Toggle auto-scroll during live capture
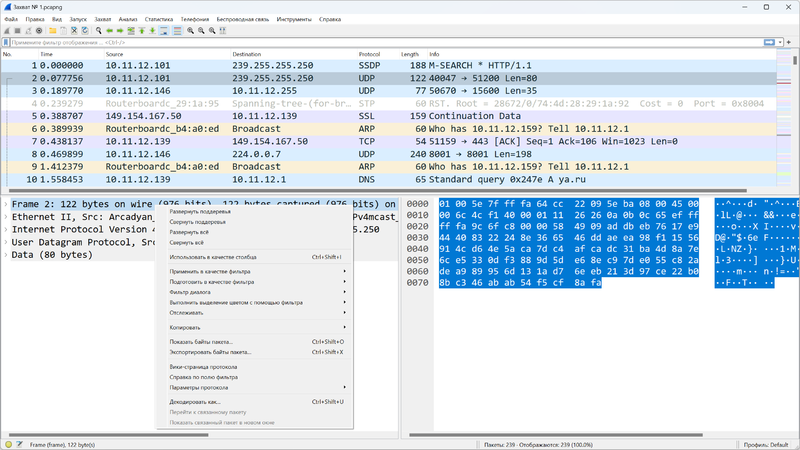The width and height of the screenshot is (800, 450). coord(163,31)
